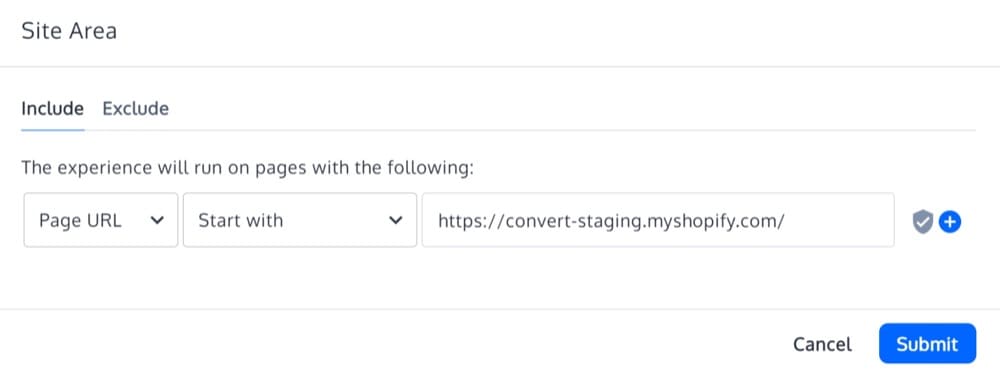Submit the Site Area settings

point(927,344)
